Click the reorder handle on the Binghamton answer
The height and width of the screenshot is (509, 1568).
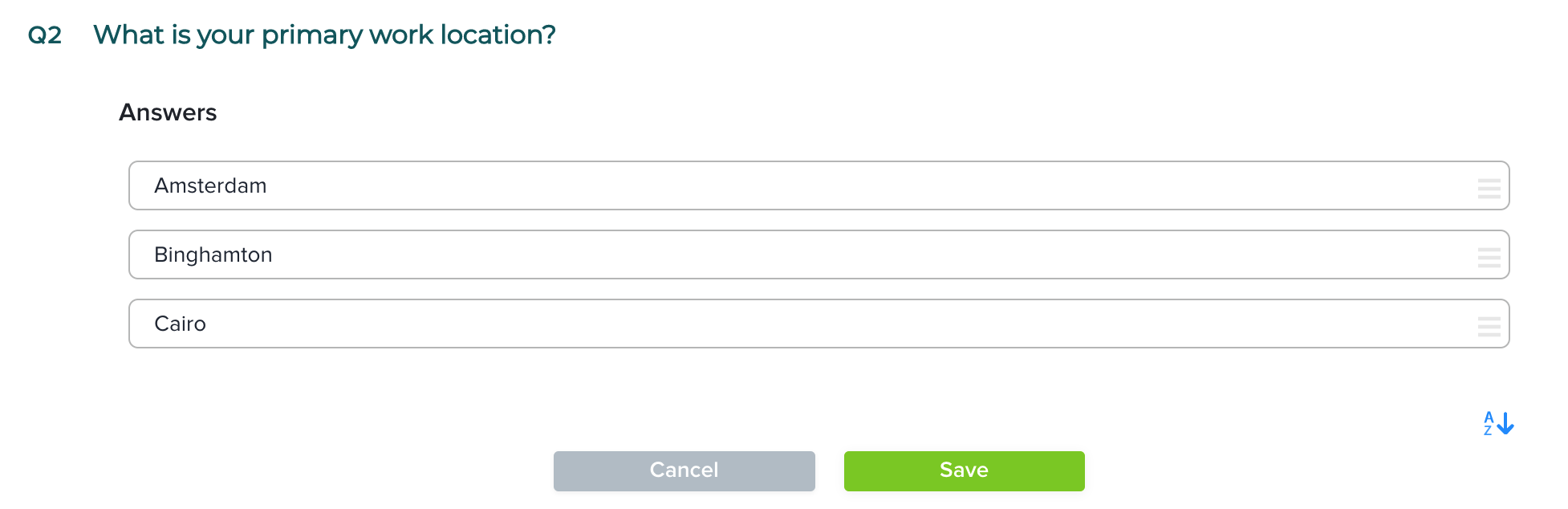click(x=1489, y=258)
